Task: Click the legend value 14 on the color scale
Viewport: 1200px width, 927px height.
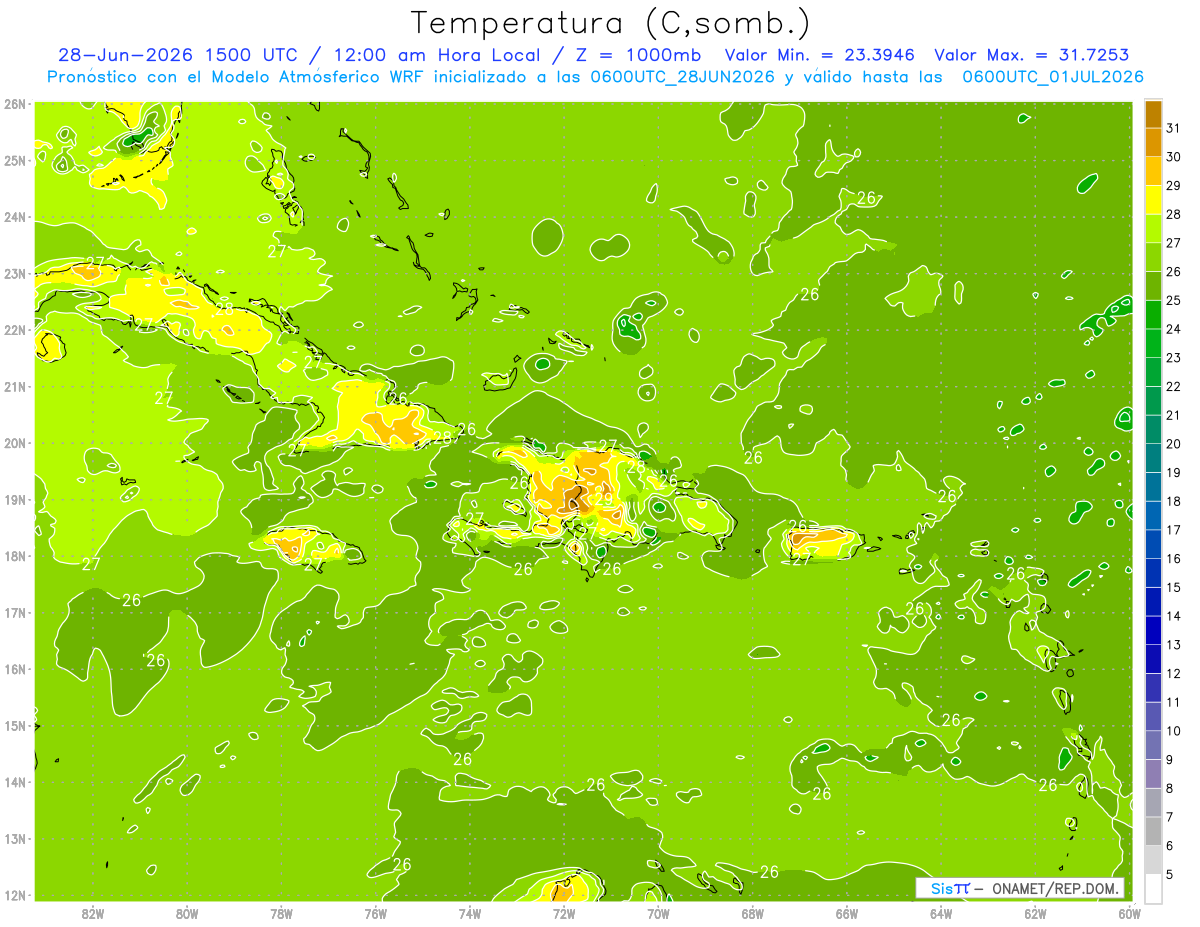Action: coord(1173,617)
